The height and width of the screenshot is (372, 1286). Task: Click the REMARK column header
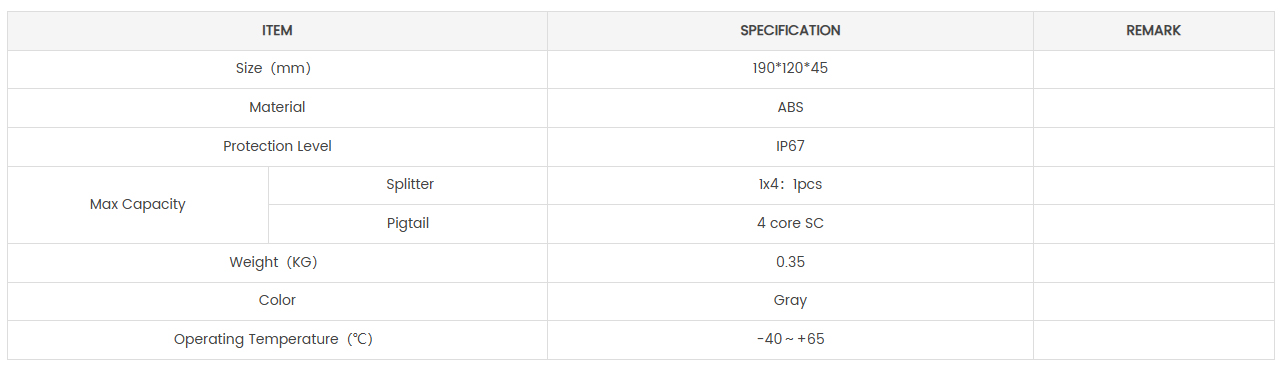coord(1153,31)
